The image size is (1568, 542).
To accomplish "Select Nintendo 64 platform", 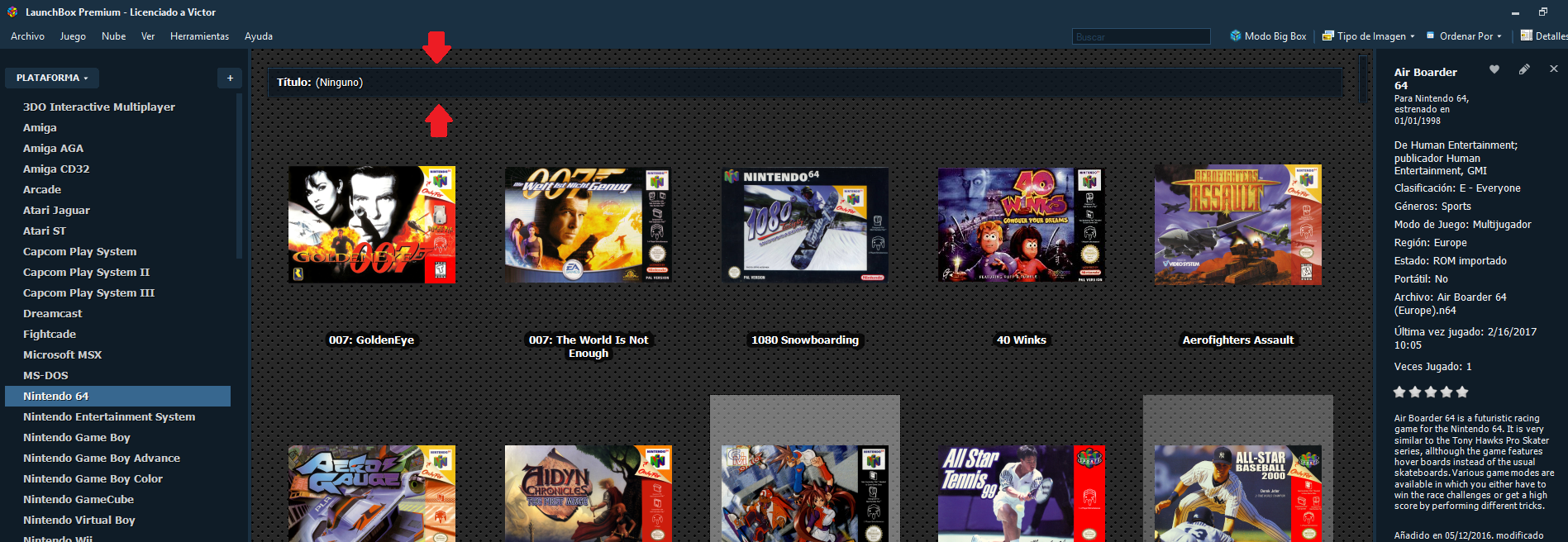I will click(x=117, y=396).
